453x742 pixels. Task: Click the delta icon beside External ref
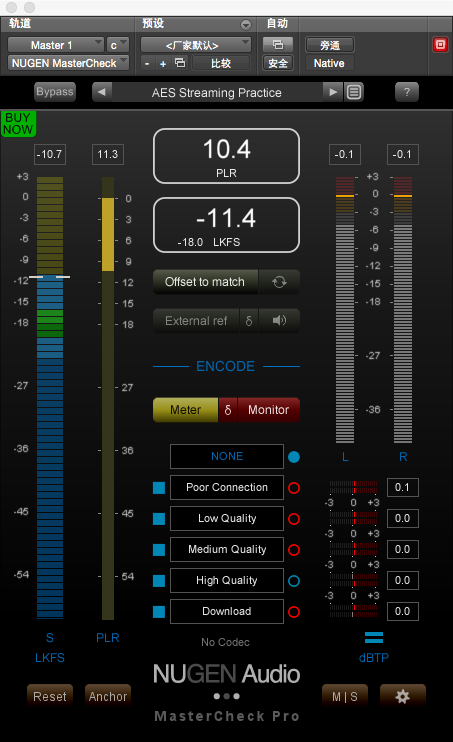point(249,320)
